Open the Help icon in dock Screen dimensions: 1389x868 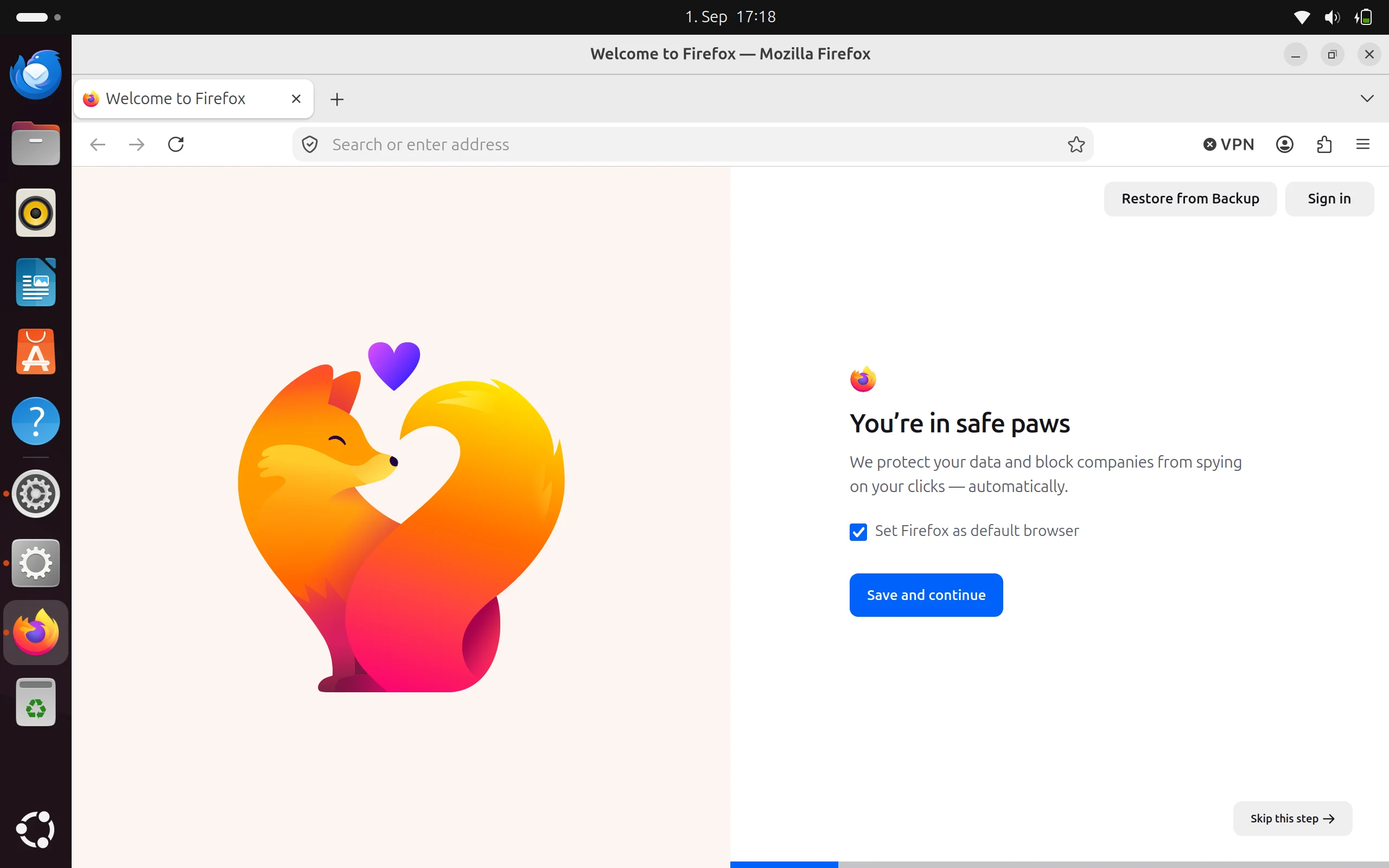click(x=36, y=422)
